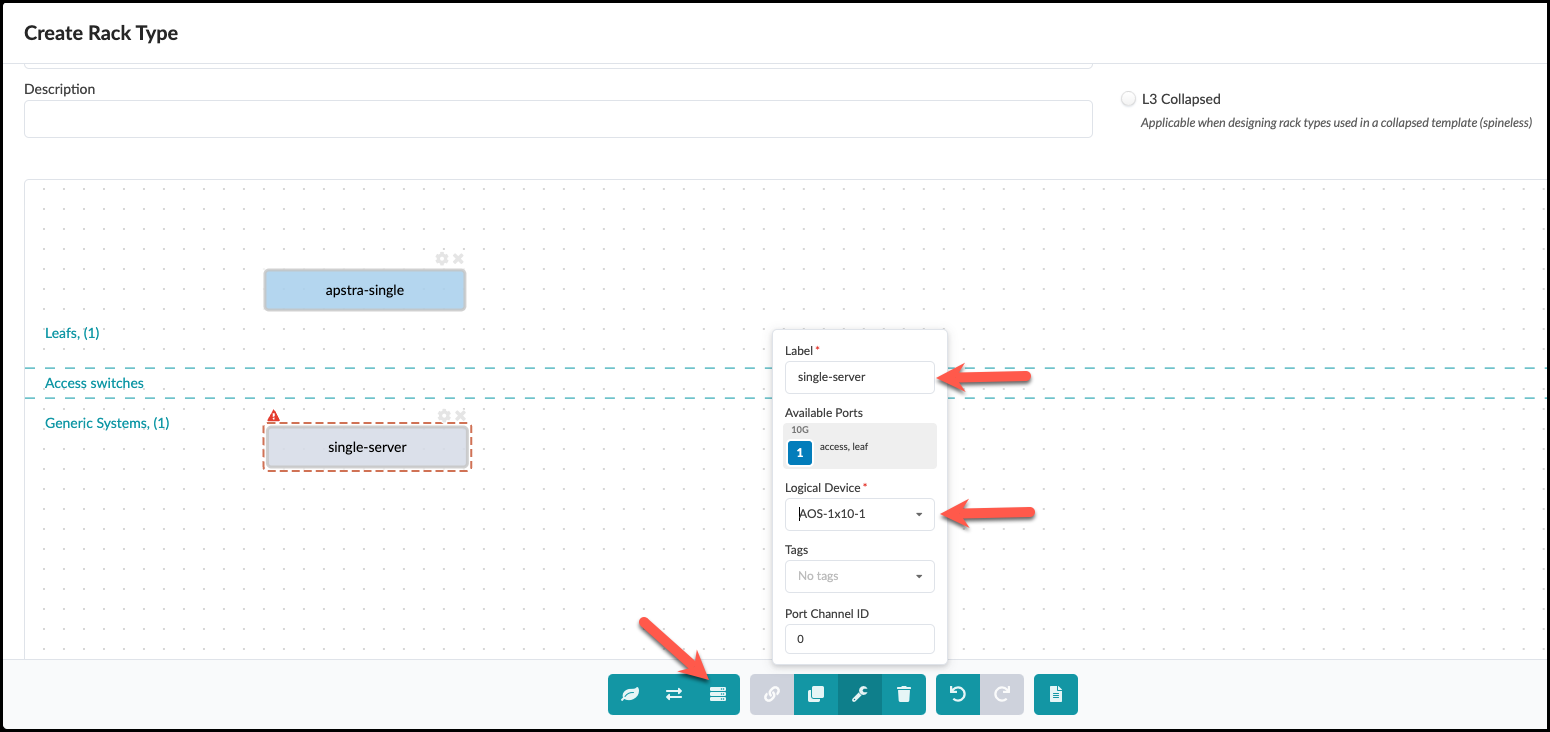1550x732 pixels.
Task: Click the redo arrow icon
Action: (1002, 694)
